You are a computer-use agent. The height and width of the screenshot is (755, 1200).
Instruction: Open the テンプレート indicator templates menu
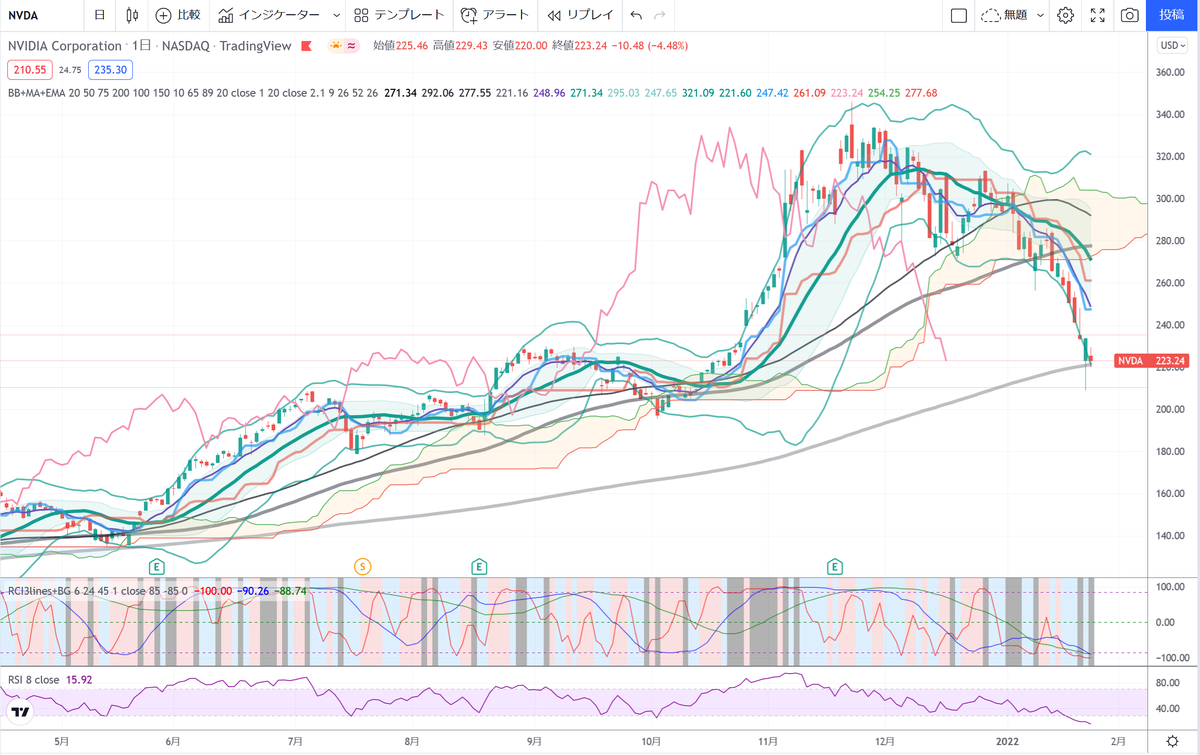[x=400, y=15]
